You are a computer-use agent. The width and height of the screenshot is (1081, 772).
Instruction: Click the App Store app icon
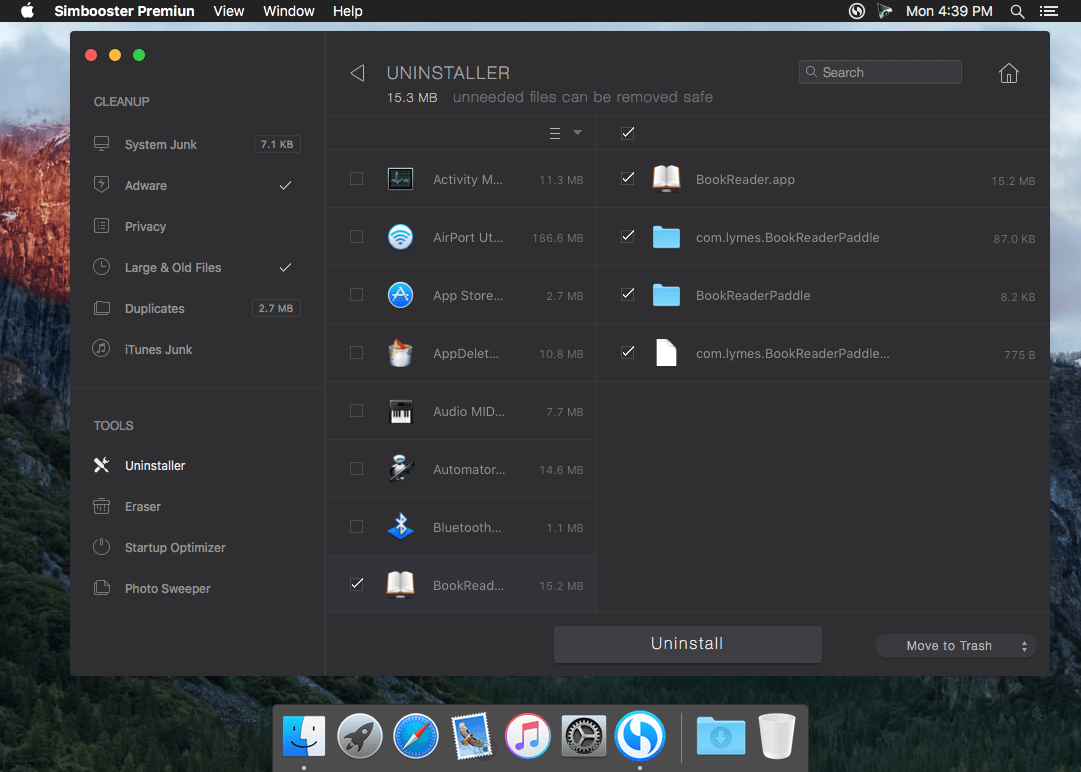click(401, 295)
